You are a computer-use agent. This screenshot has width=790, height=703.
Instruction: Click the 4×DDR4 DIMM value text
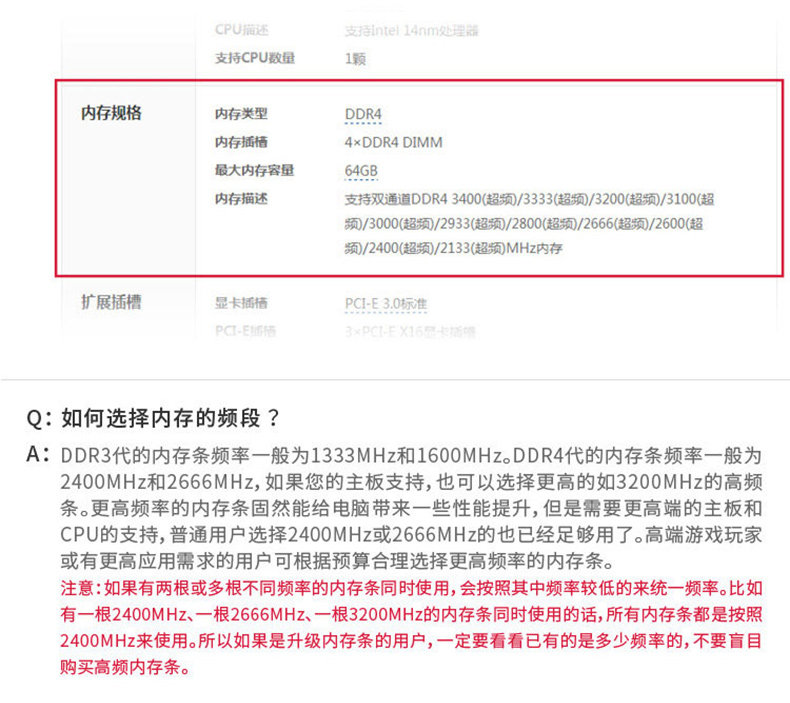point(393,143)
